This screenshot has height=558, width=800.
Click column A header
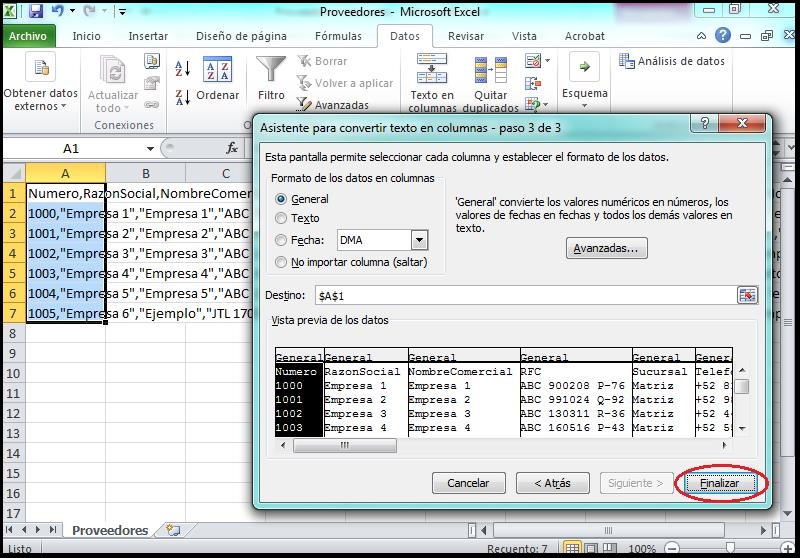click(65, 173)
